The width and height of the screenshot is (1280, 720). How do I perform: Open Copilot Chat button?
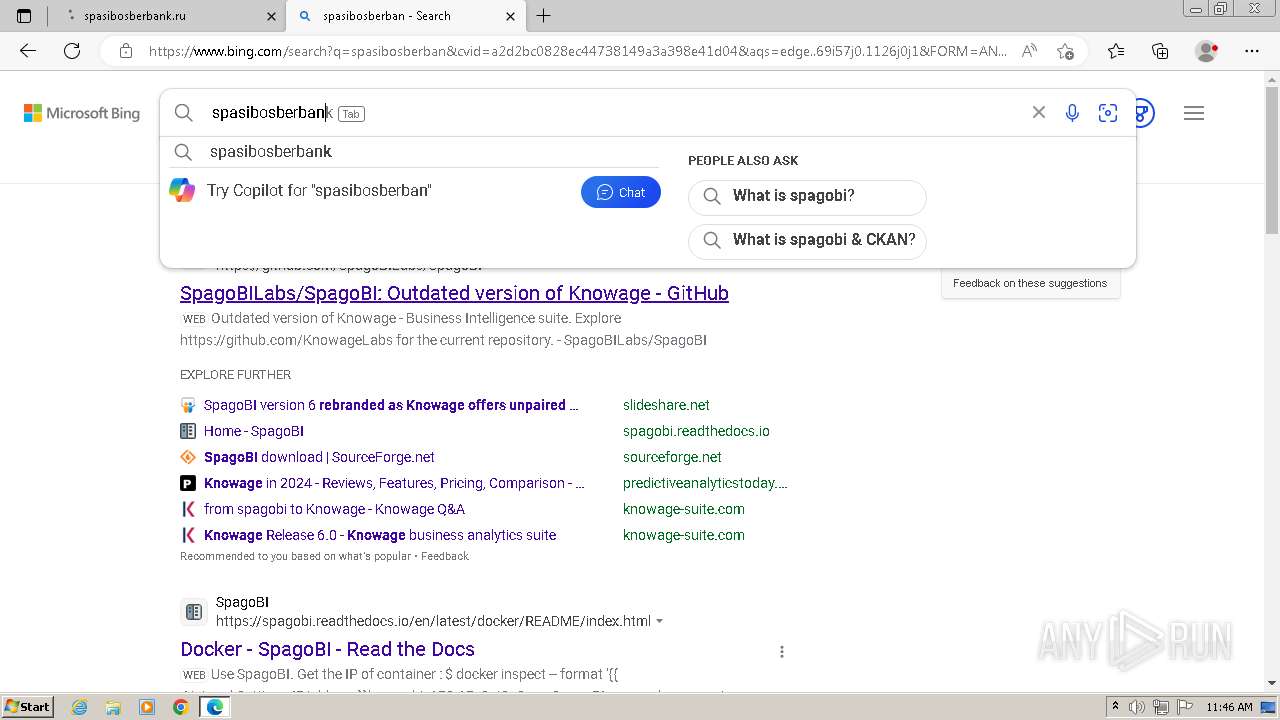[621, 192]
